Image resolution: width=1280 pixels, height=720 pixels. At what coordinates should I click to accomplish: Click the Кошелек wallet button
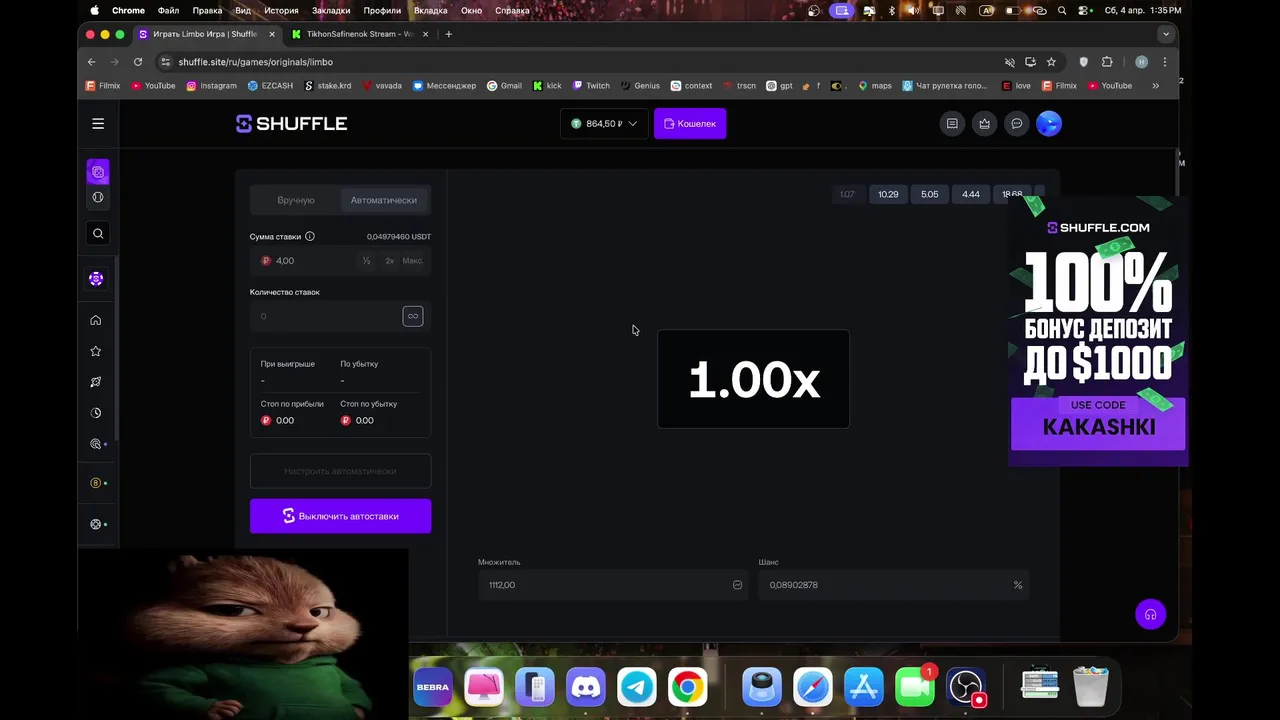[x=690, y=124]
